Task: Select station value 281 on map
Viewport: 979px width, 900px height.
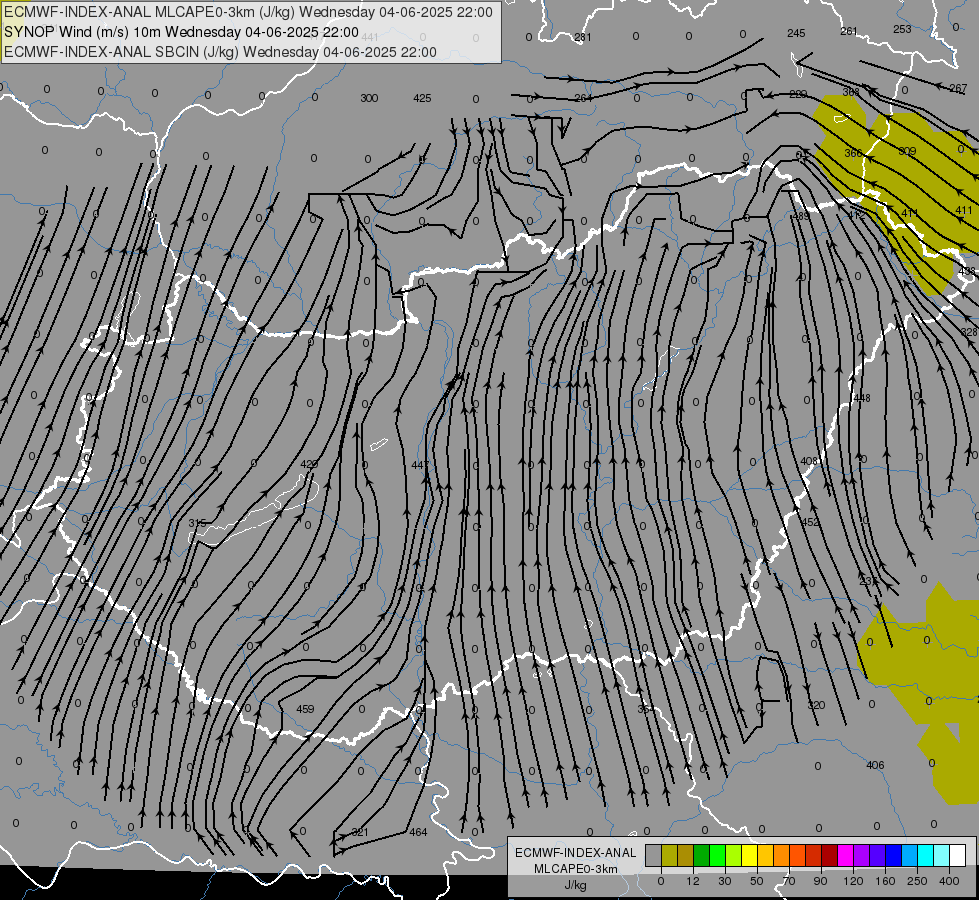Action: (x=583, y=37)
